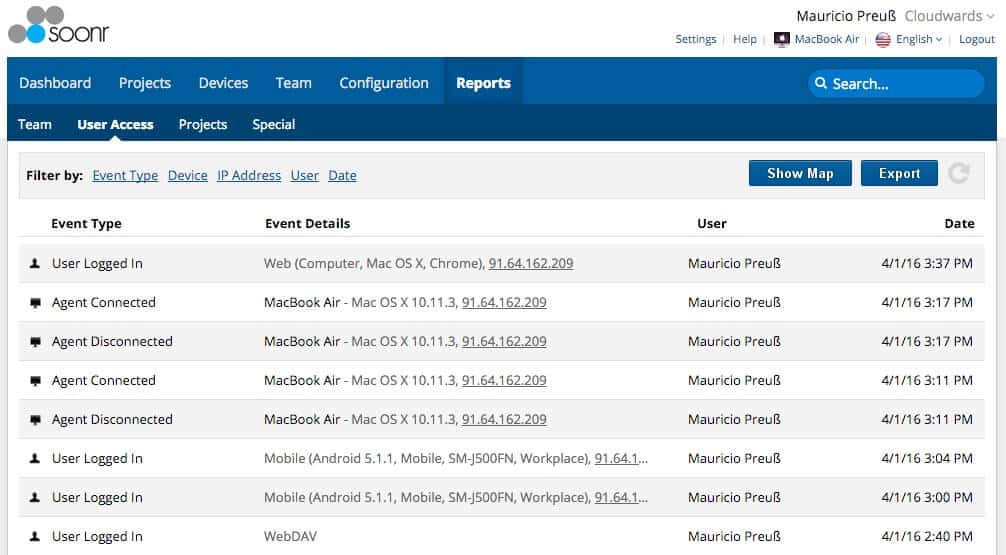1006x555 pixels.
Task: Filter by Device
Action: (187, 175)
